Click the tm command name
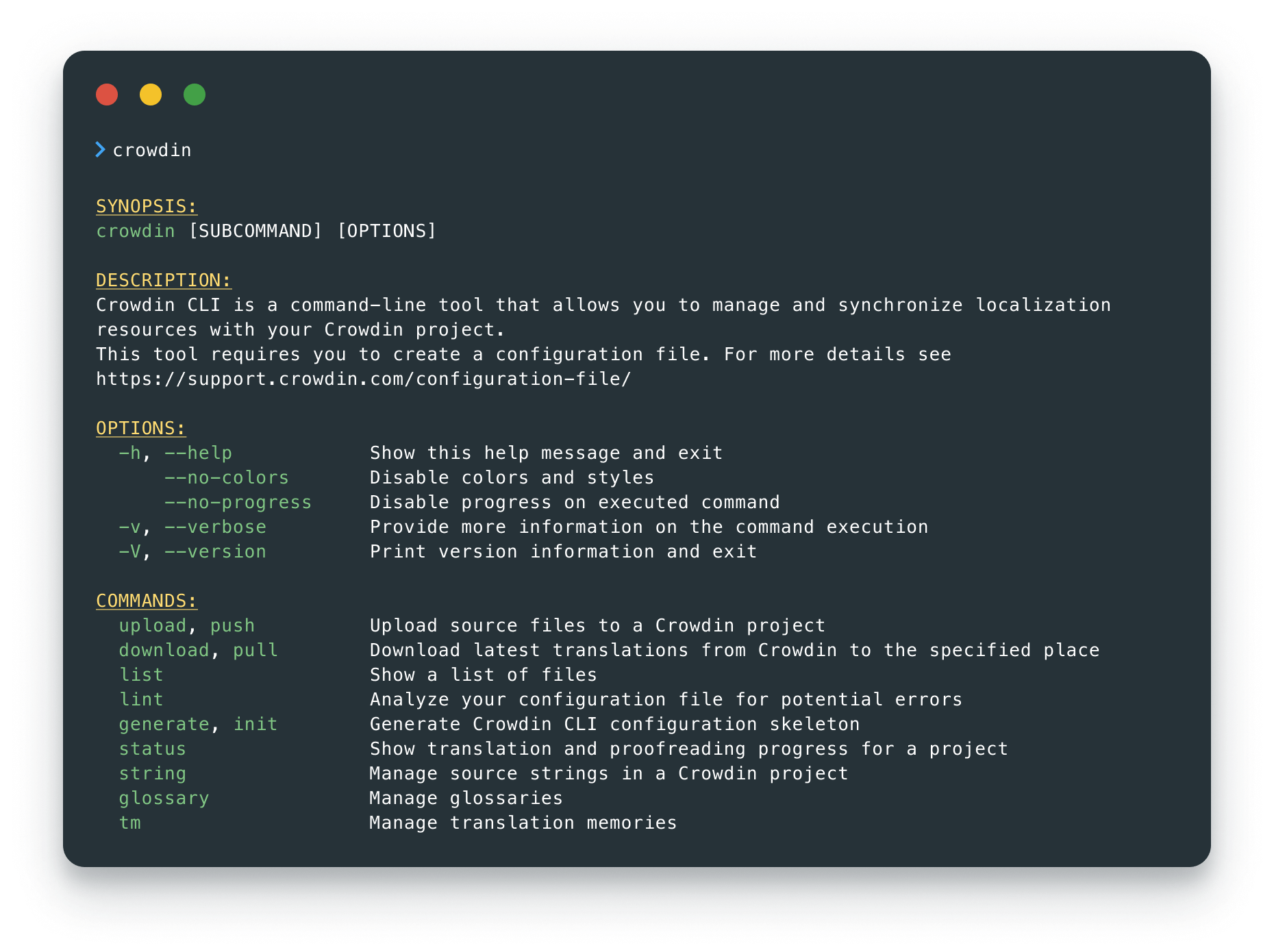The image size is (1274, 952). coord(130,823)
